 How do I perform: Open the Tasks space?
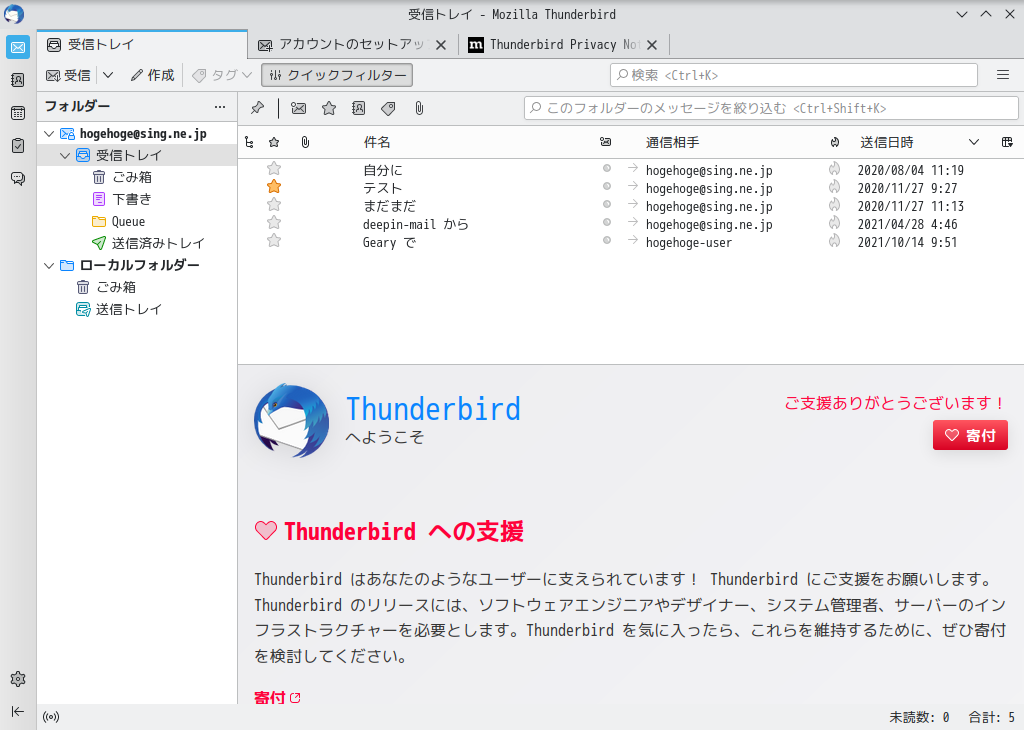18,145
